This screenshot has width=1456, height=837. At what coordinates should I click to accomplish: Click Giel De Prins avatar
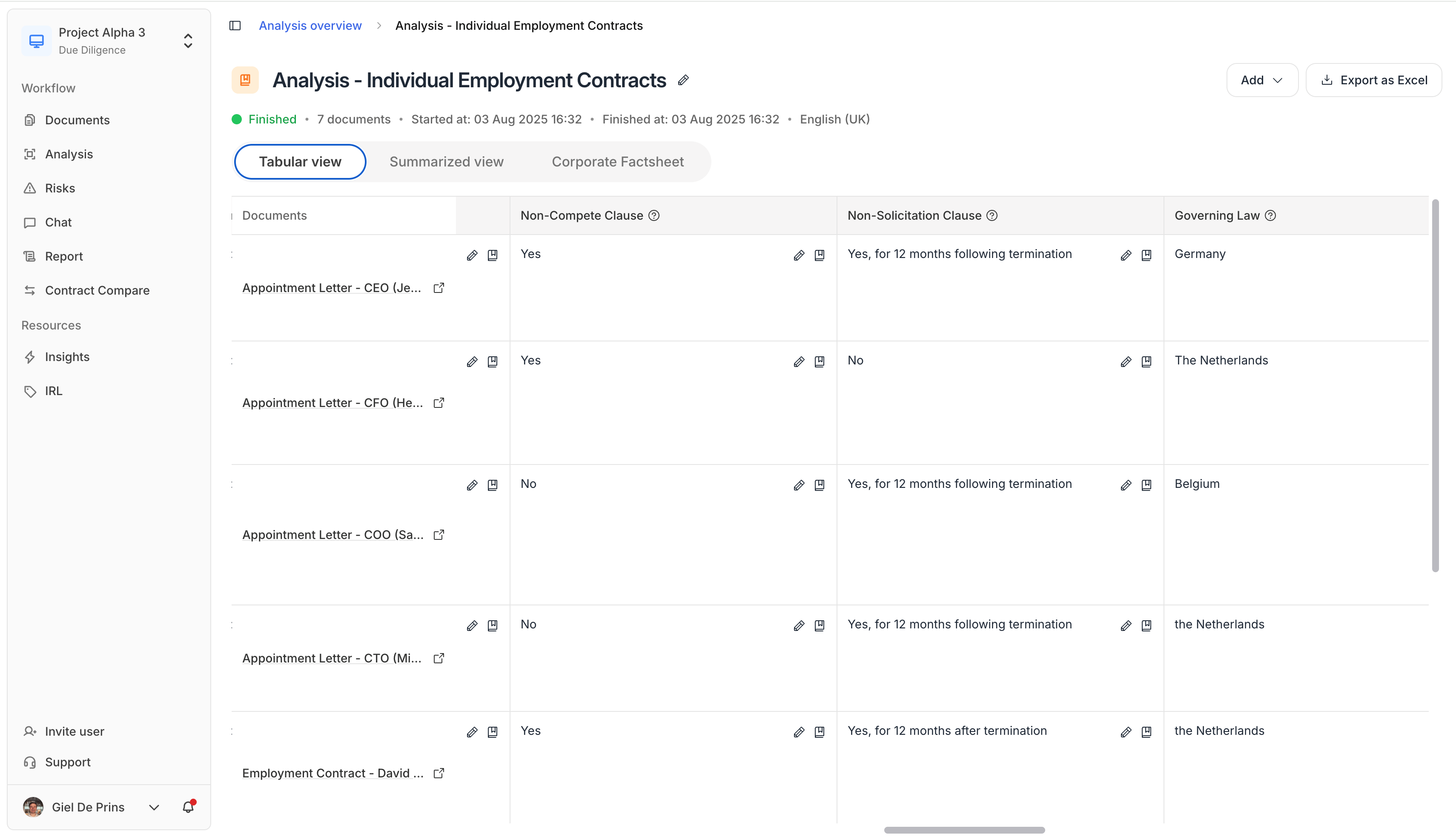click(x=33, y=807)
